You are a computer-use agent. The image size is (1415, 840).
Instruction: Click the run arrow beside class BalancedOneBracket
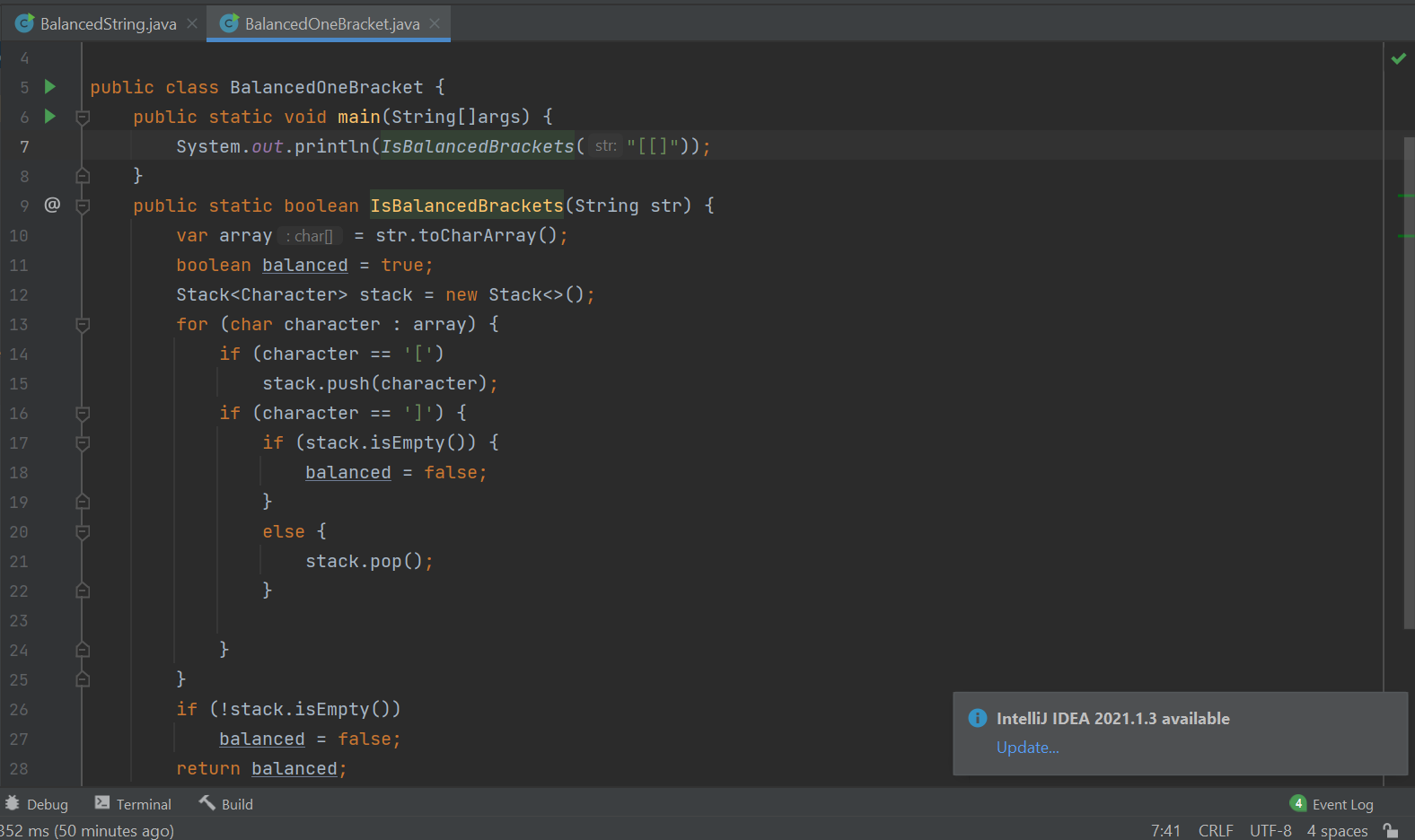coord(50,87)
